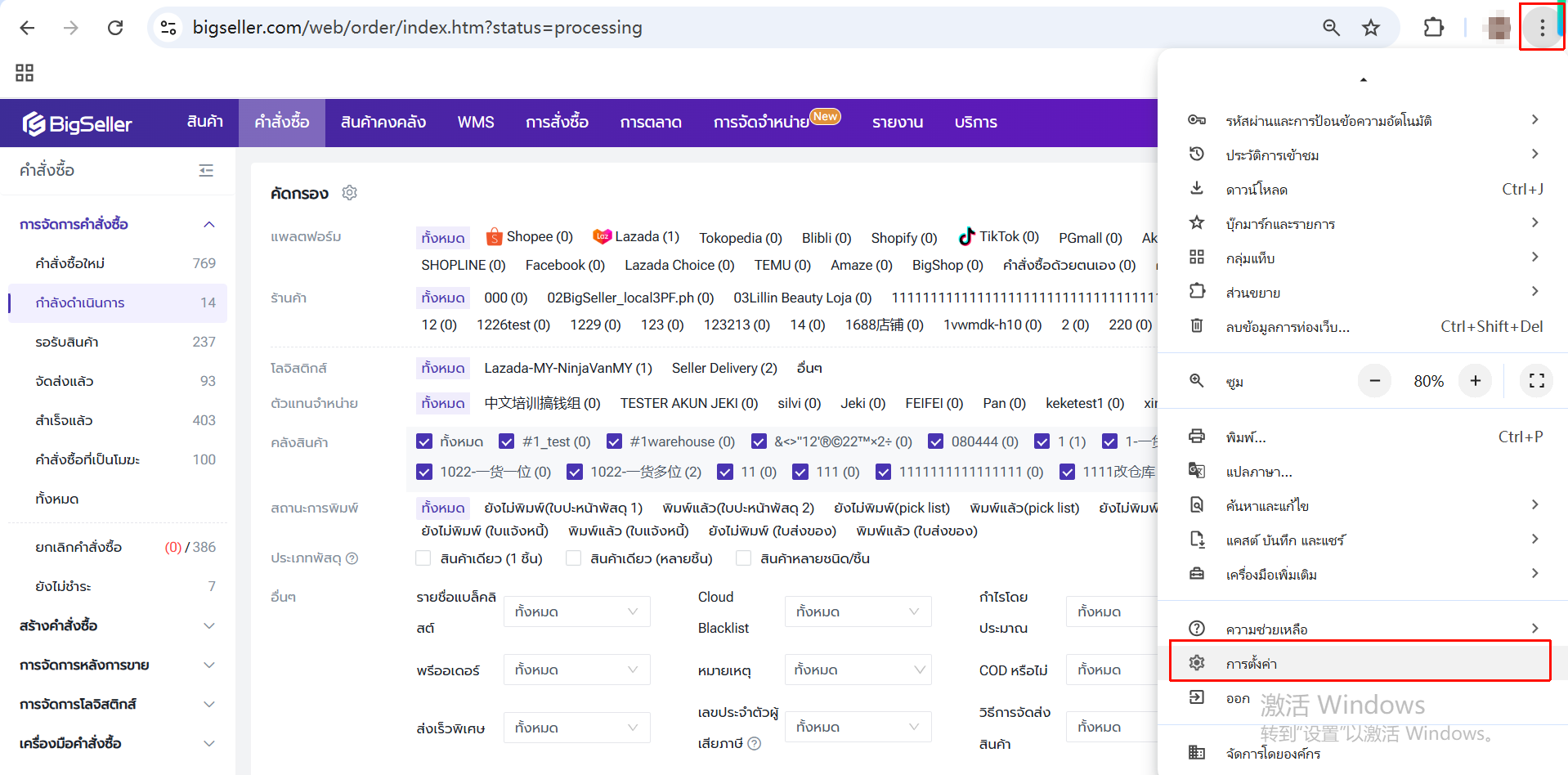The image size is (1568, 775).
Task: Open the browser extensions puzzle icon
Action: pyautogui.click(x=1434, y=28)
